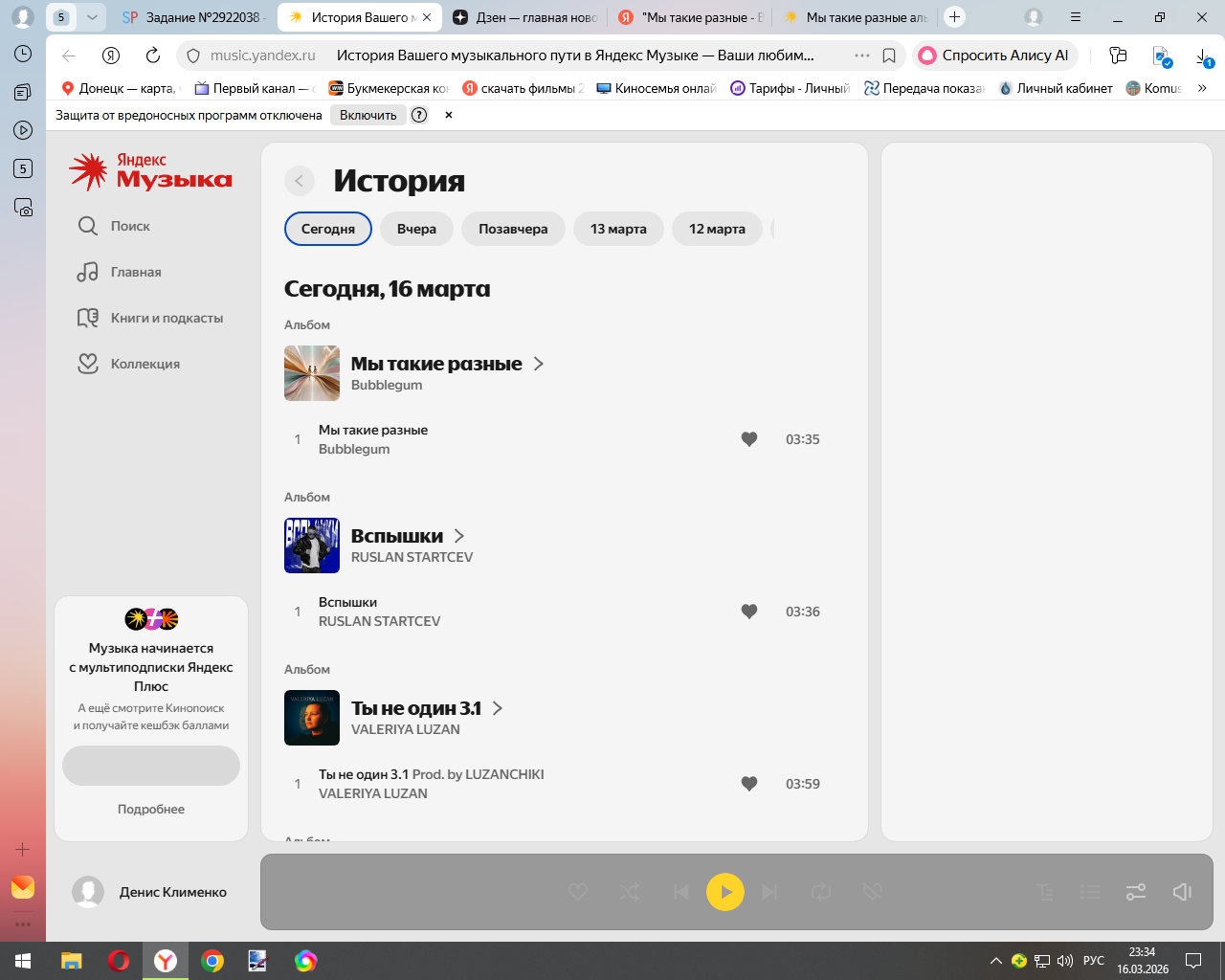Open album cover Мы такие разные
Image resolution: width=1225 pixels, height=980 pixels.
(312, 373)
